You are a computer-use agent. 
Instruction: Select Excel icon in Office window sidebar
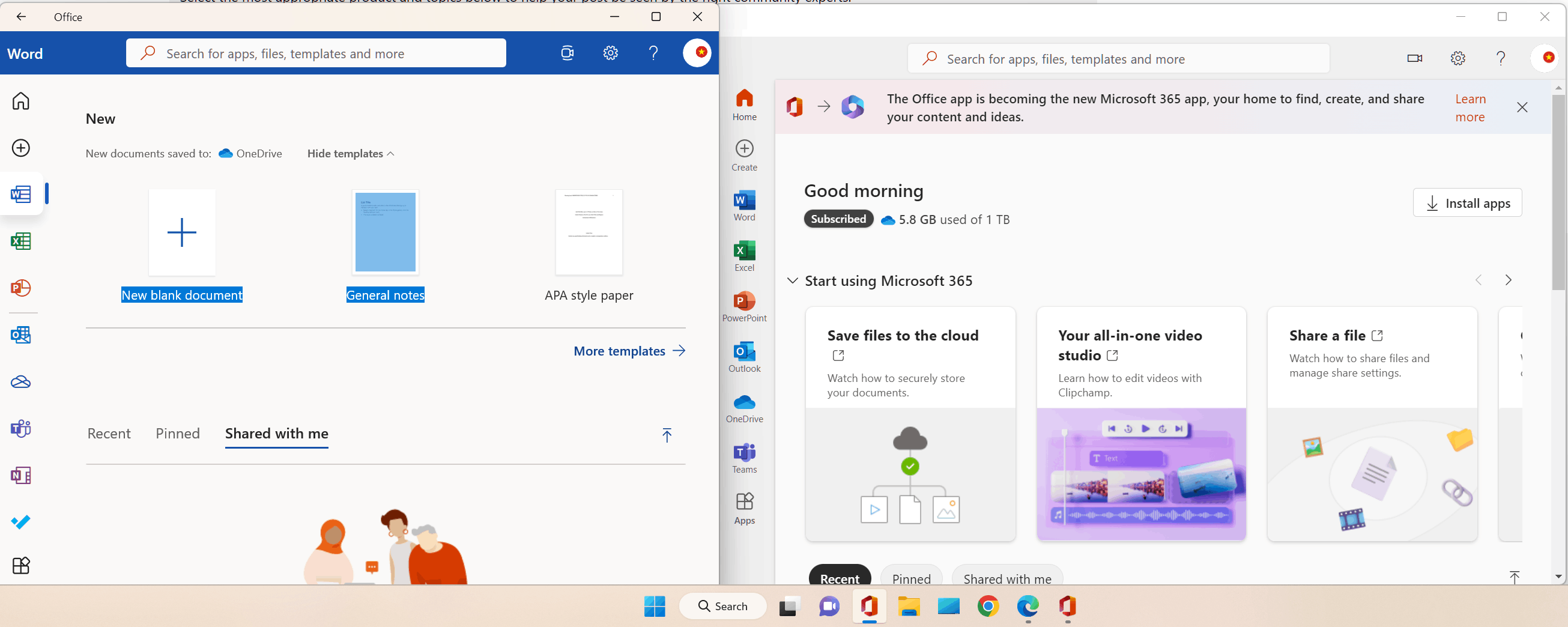[x=20, y=241]
